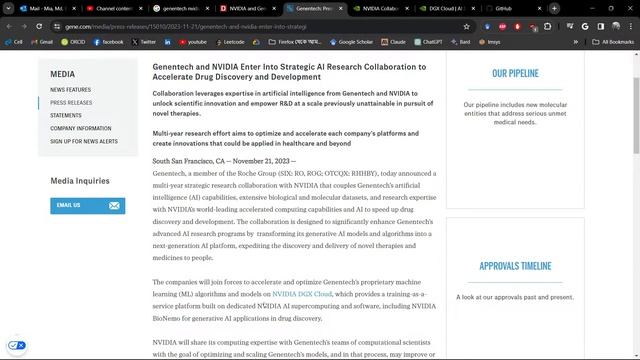Click the Media Inquiries heading

pyautogui.click(x=80, y=181)
